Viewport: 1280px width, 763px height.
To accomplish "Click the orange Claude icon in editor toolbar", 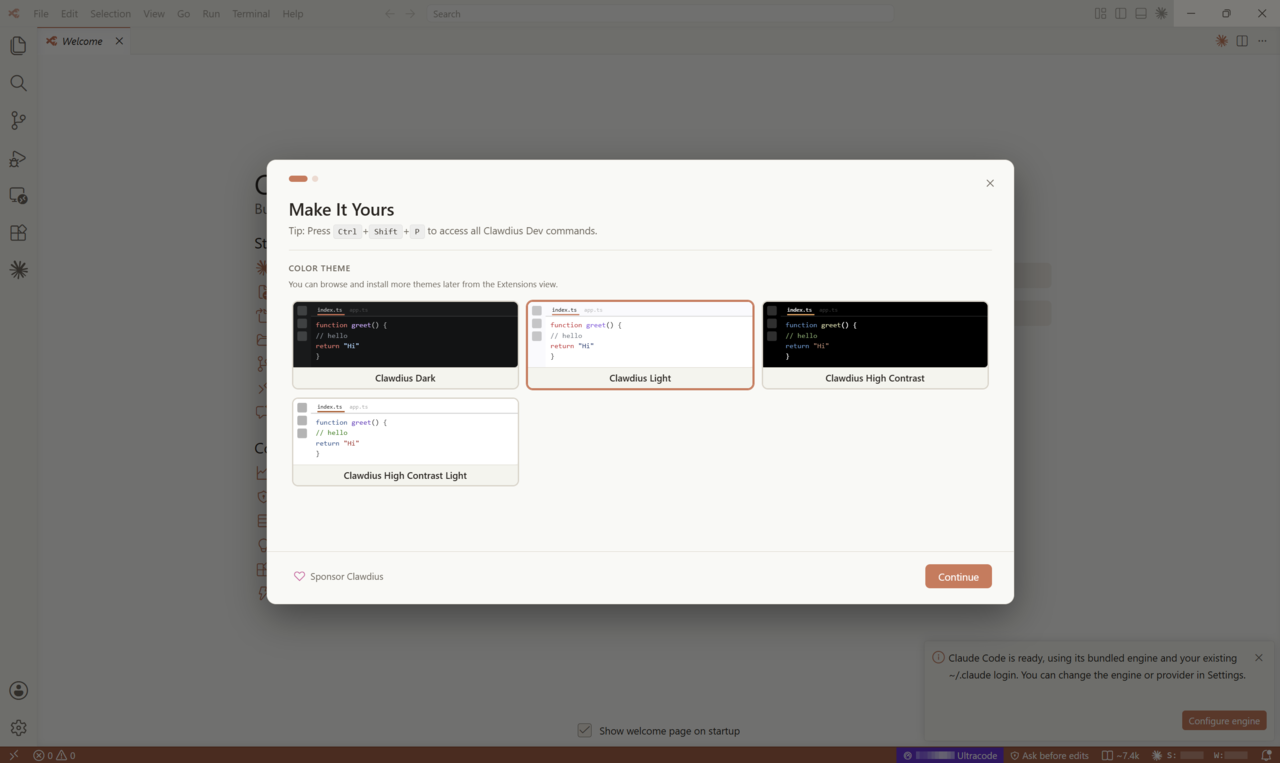I will (1221, 41).
